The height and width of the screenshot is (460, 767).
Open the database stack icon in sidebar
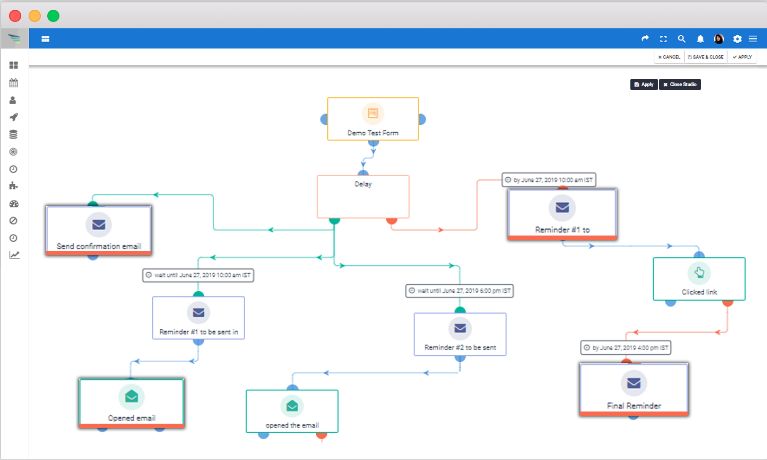tap(14, 134)
